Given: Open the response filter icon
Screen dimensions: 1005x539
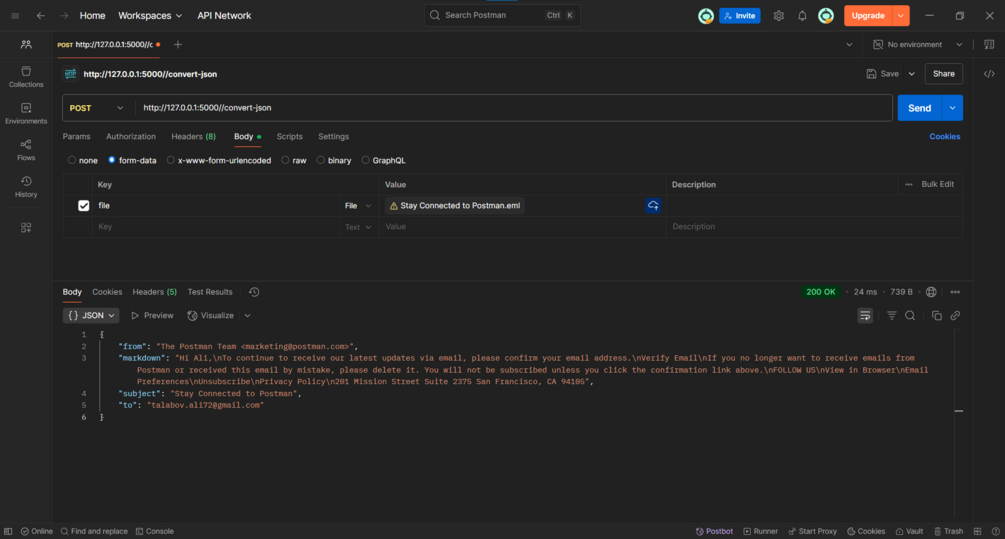Looking at the screenshot, I should pyautogui.click(x=892, y=315).
